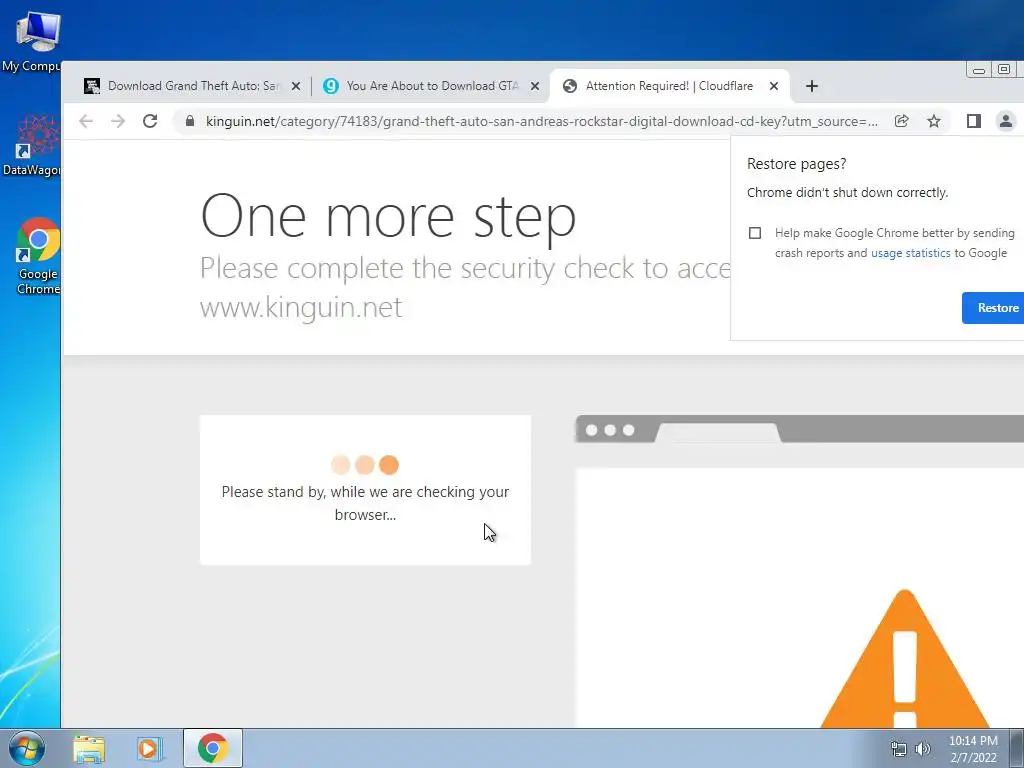Viewport: 1024px width, 768px height.
Task: Click 'Please stand by' checking browser message
Action: pos(365,503)
